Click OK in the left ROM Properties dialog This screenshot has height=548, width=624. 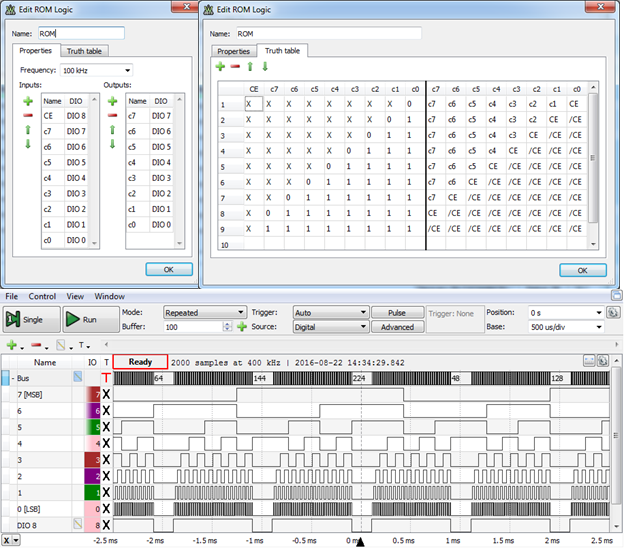169,269
